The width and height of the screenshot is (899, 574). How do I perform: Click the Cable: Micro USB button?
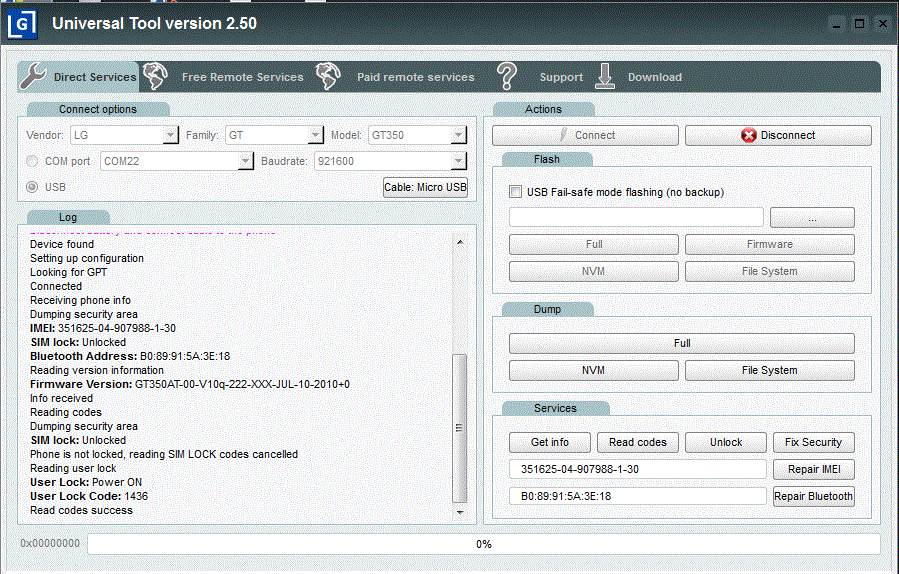coord(425,188)
